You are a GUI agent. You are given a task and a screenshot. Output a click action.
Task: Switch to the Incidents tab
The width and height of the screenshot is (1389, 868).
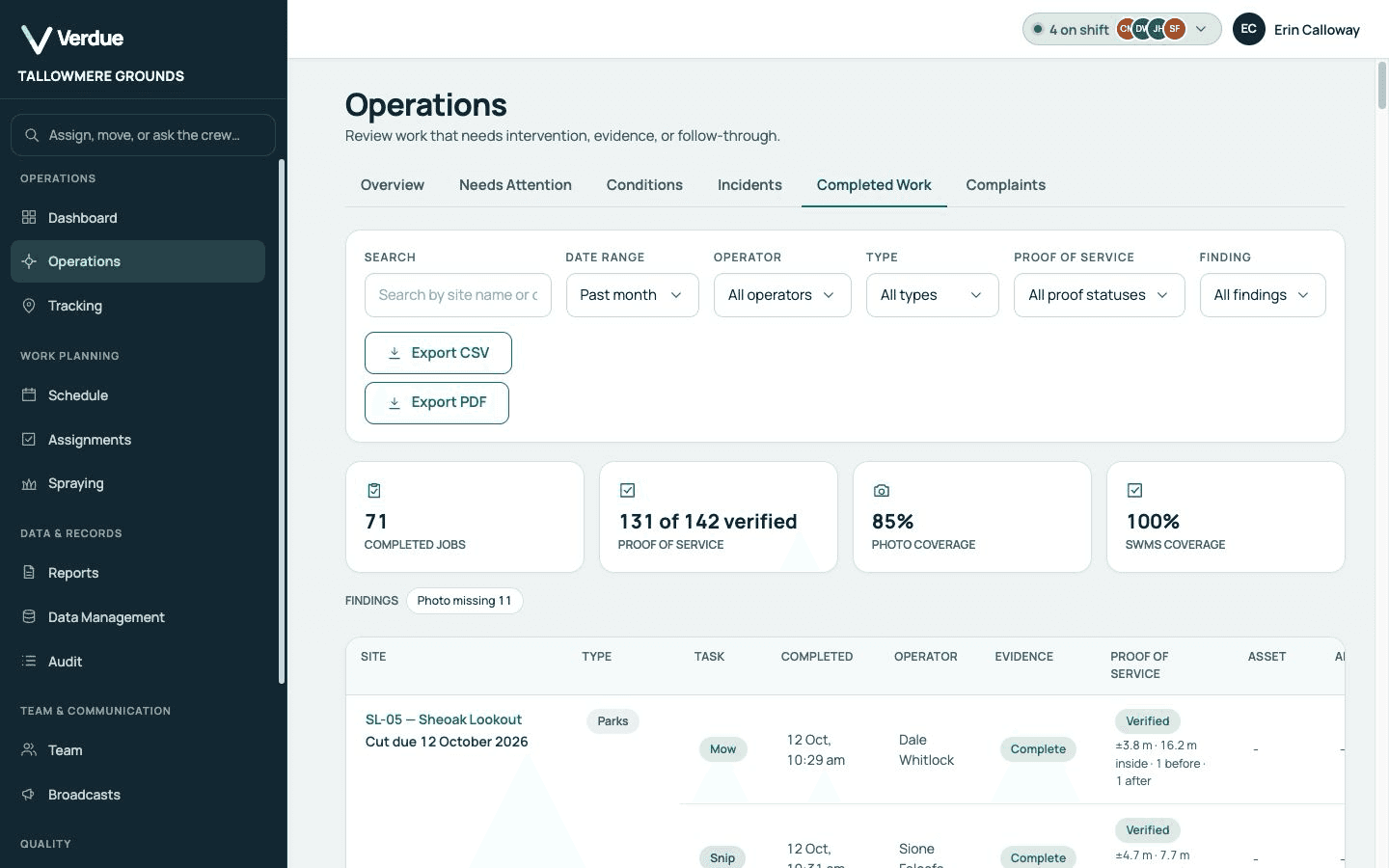749,185
